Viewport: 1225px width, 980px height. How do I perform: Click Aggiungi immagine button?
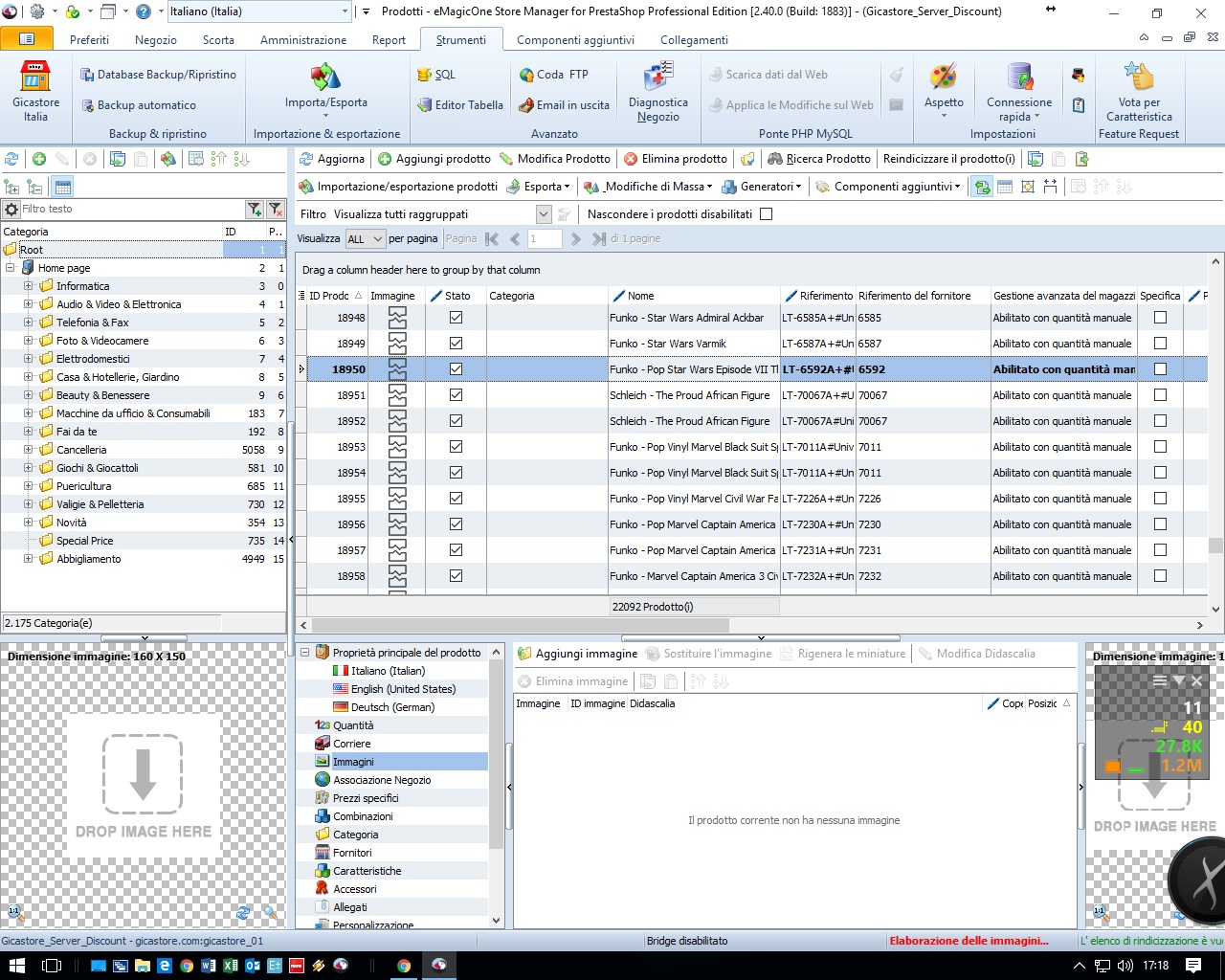(x=577, y=654)
